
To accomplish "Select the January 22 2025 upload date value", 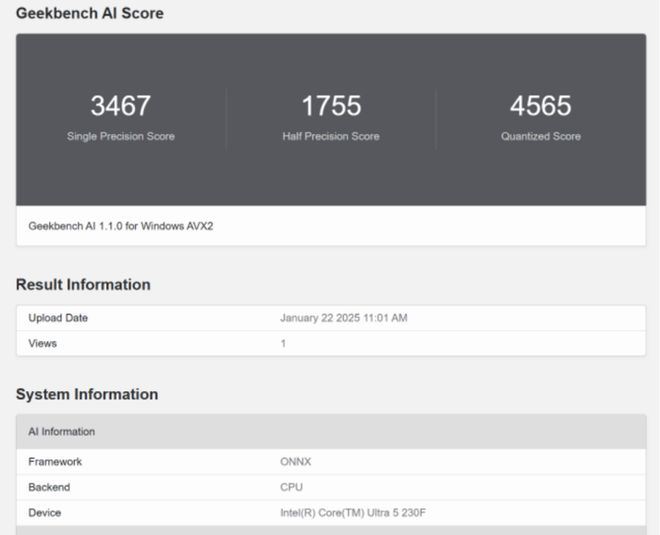I will coord(343,318).
